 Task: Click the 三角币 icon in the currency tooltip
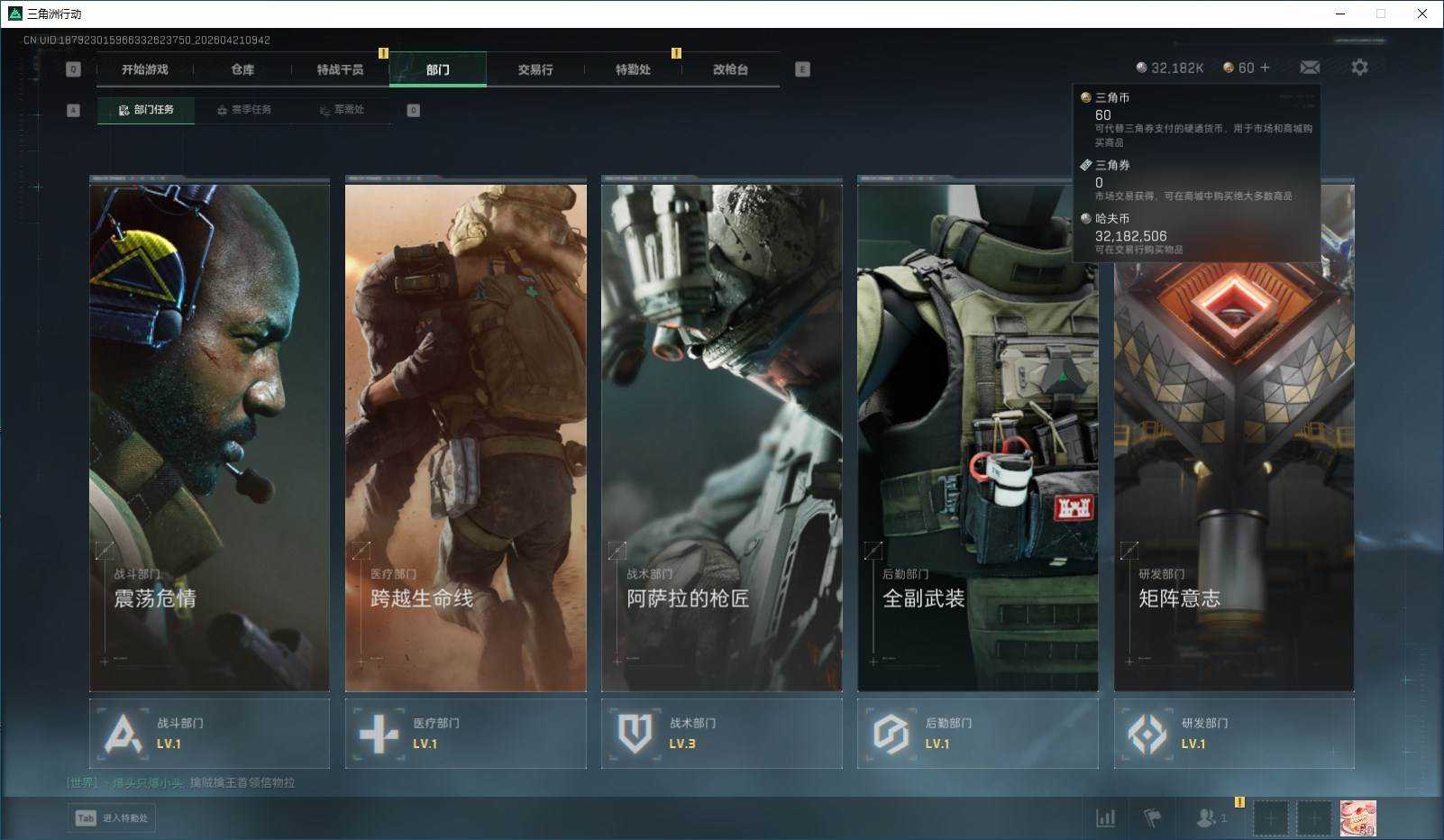point(1086,97)
